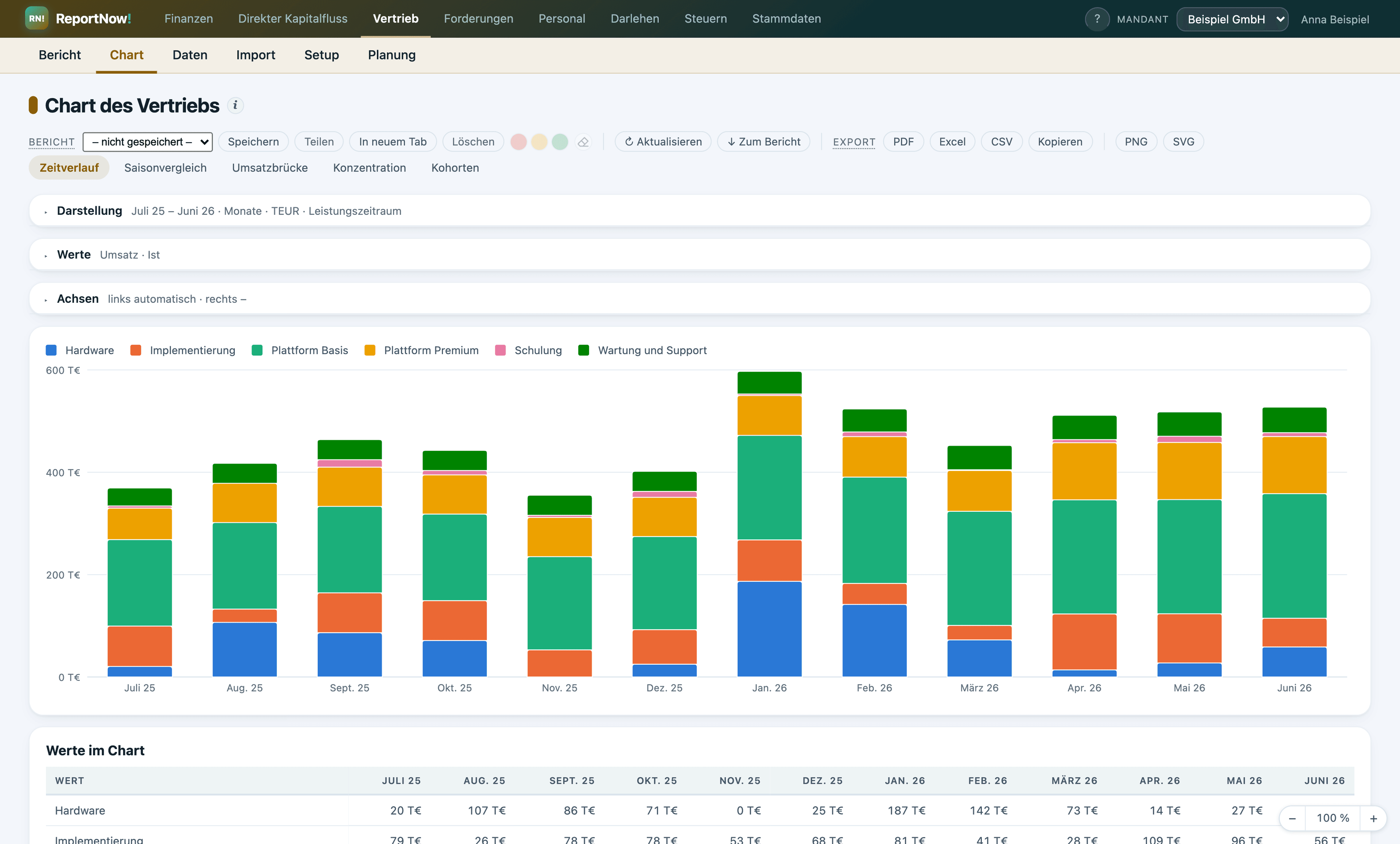
Task: Toggle the Implementierung legend series
Action: click(x=182, y=350)
